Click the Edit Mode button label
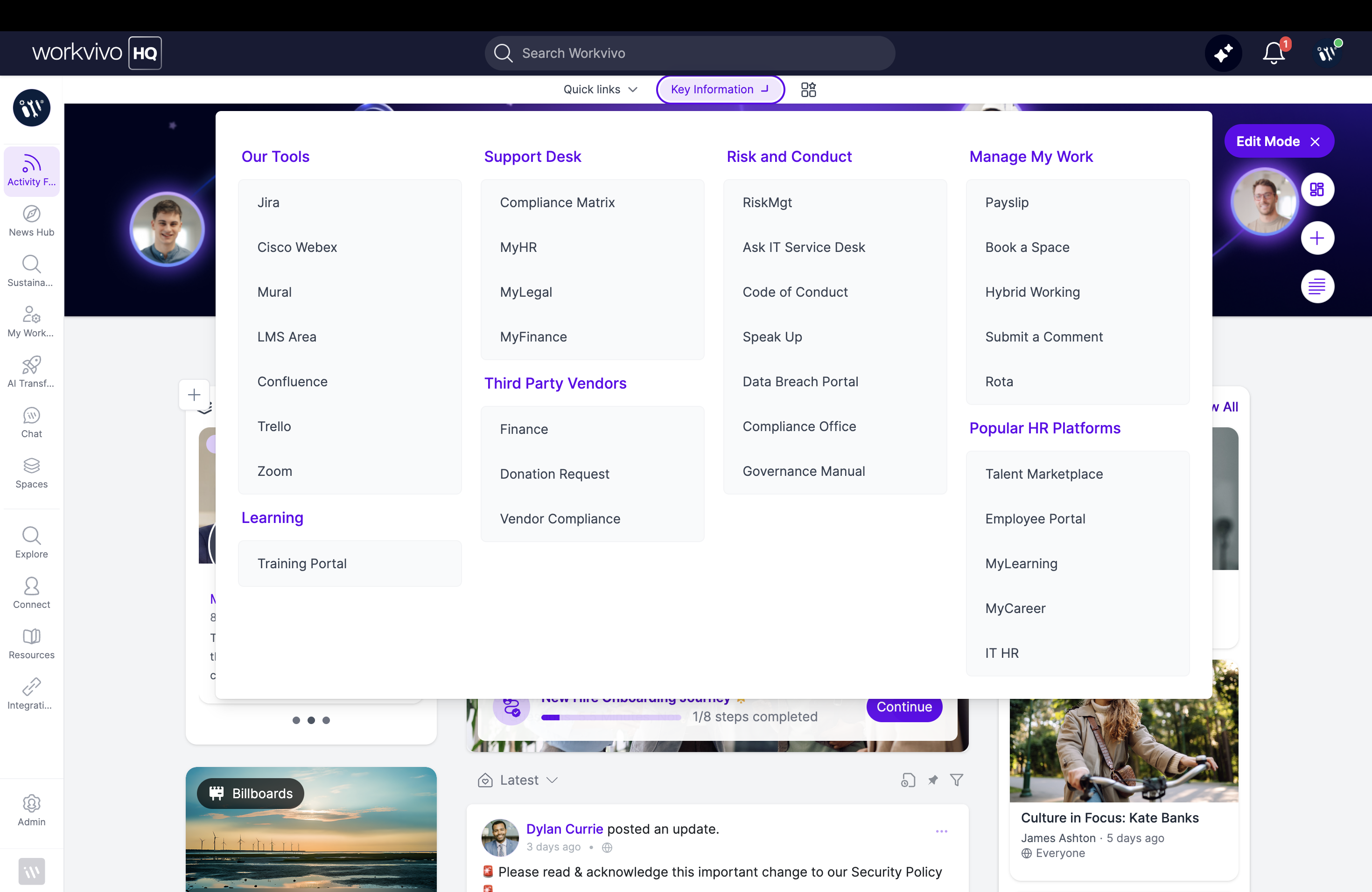Image resolution: width=1372 pixels, height=892 pixels. (1267, 142)
